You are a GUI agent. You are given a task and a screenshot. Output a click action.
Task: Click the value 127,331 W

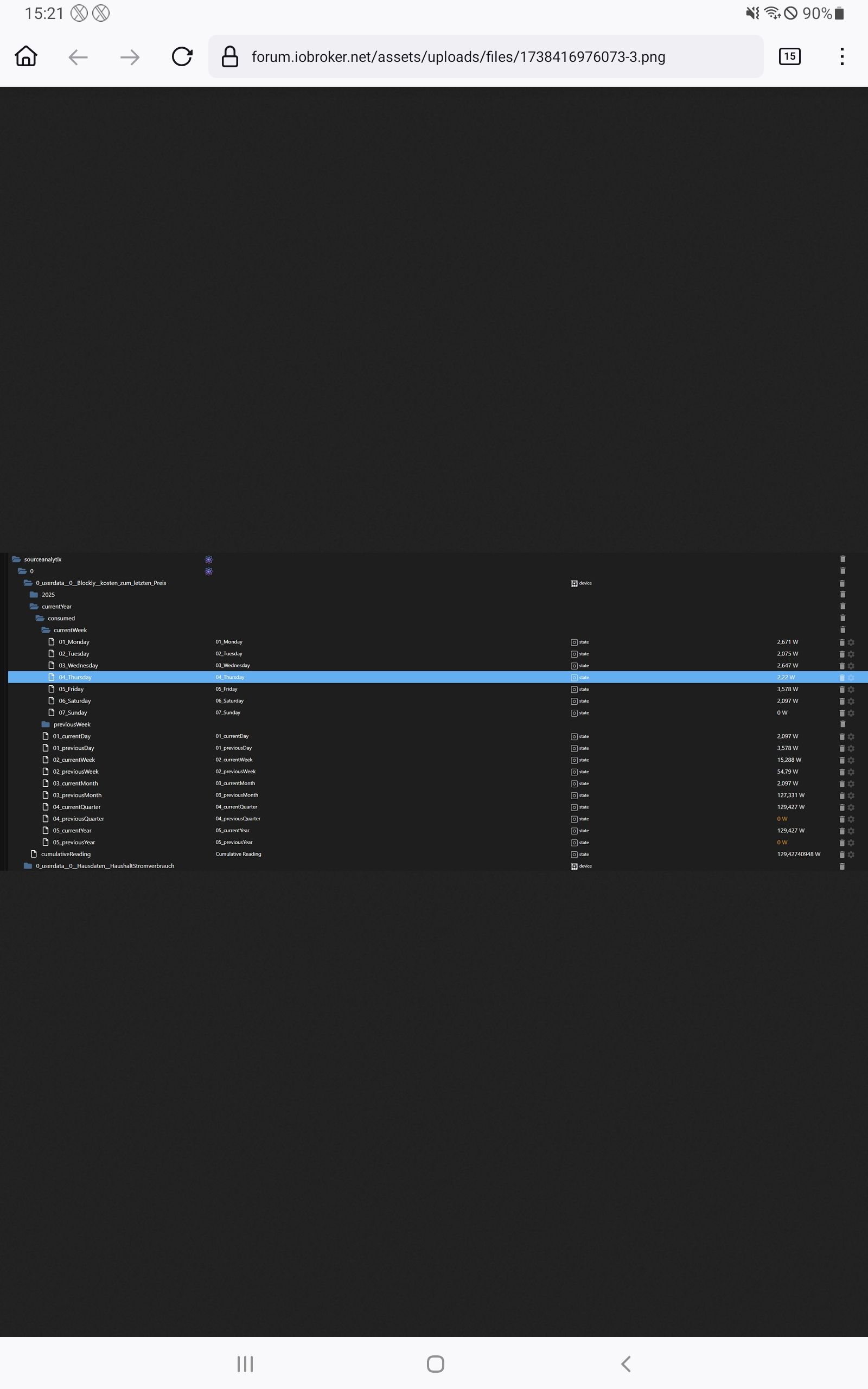pyautogui.click(x=791, y=795)
